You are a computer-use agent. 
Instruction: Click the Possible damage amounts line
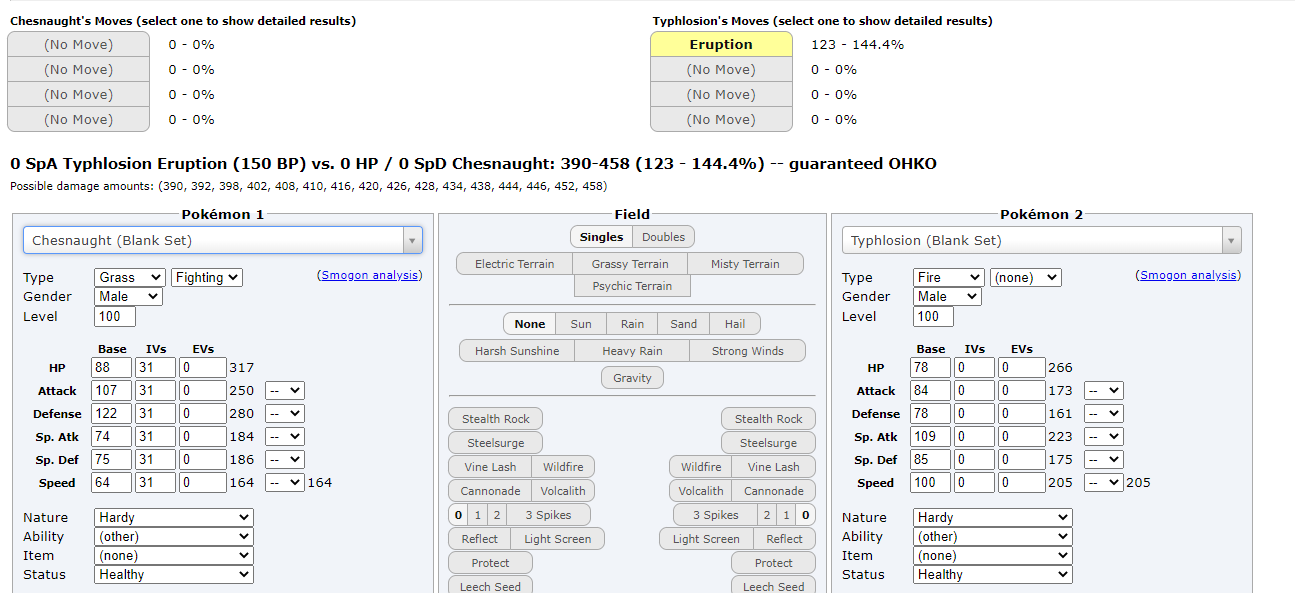[308, 186]
